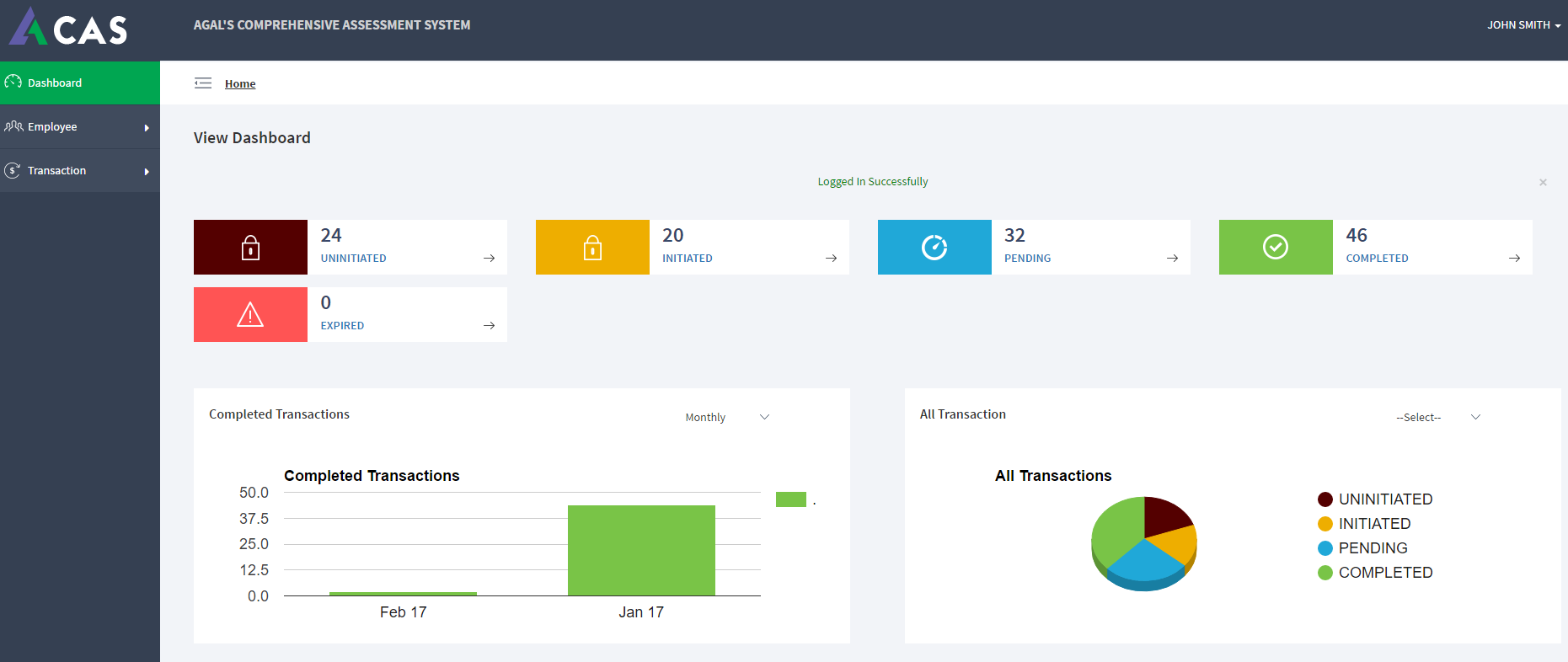Click the UNINITIATED legend color dot

(1325, 499)
